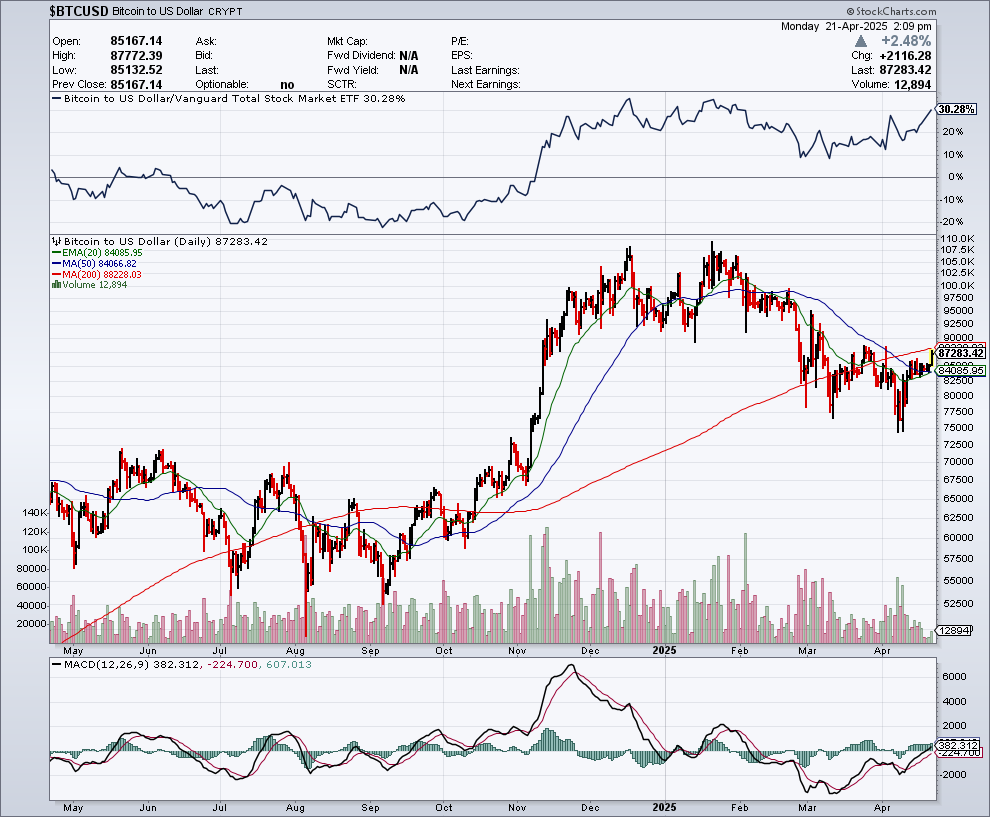The height and width of the screenshot is (817, 990).
Task: Click the 382.312 MACD axis tag
Action: pyautogui.click(x=960, y=745)
